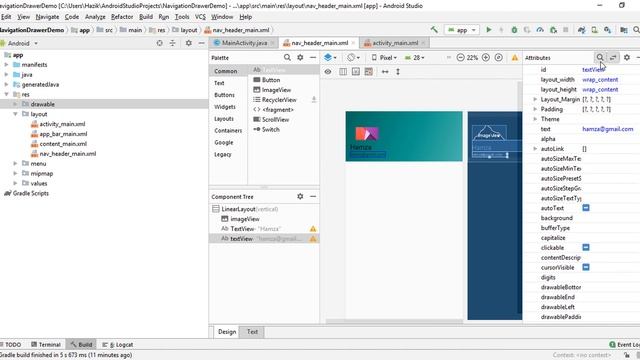This screenshot has width=640, height=360.
Task: Open TODO tool window
Action: (x=10, y=344)
